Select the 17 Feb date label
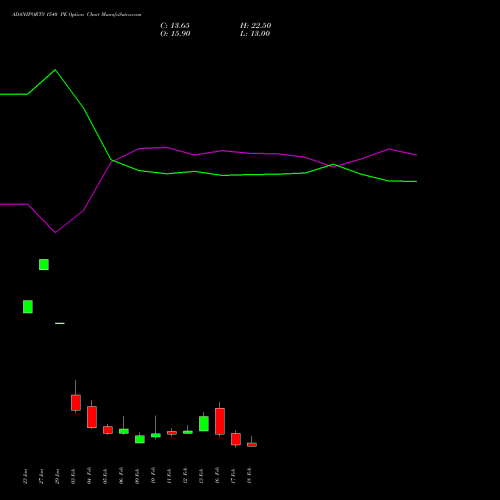The width and height of the screenshot is (500, 500). tap(234, 476)
